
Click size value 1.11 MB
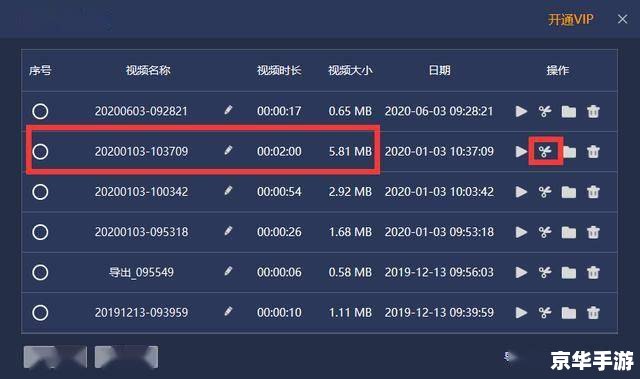[x=350, y=313]
